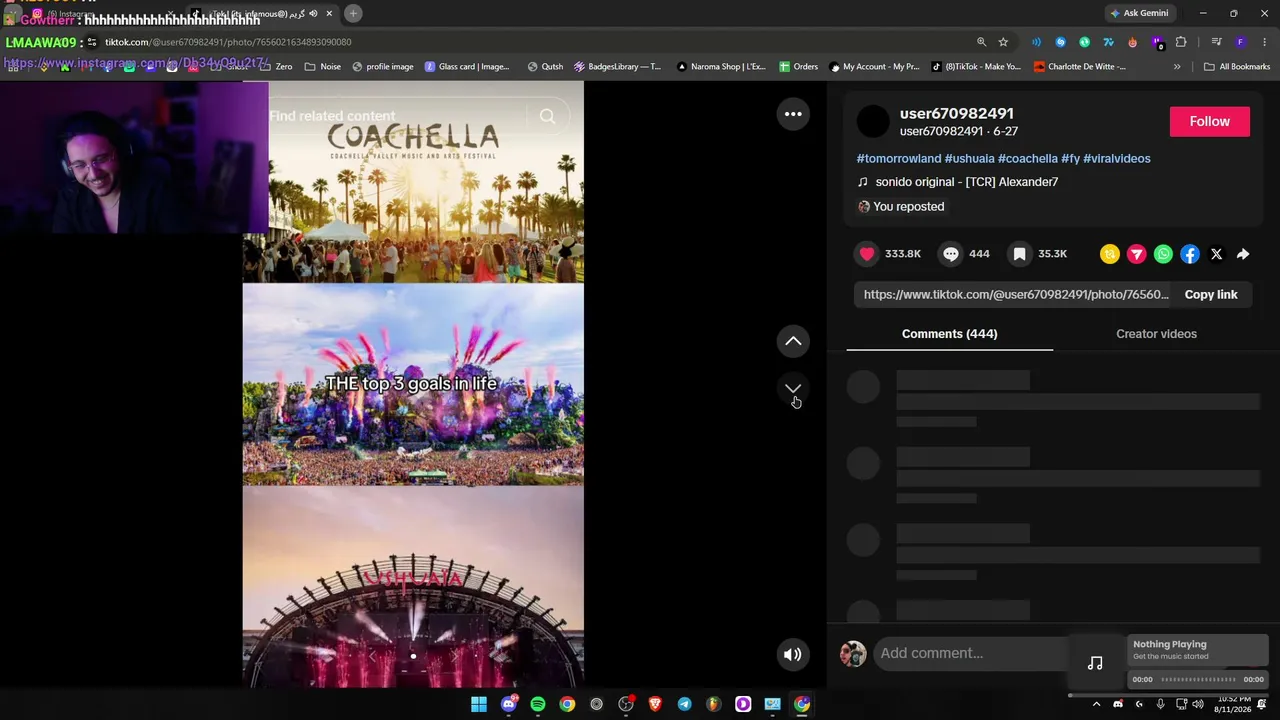Click the Nothing Playing media progress bar
The height and width of the screenshot is (720, 1280).
coord(1198,680)
